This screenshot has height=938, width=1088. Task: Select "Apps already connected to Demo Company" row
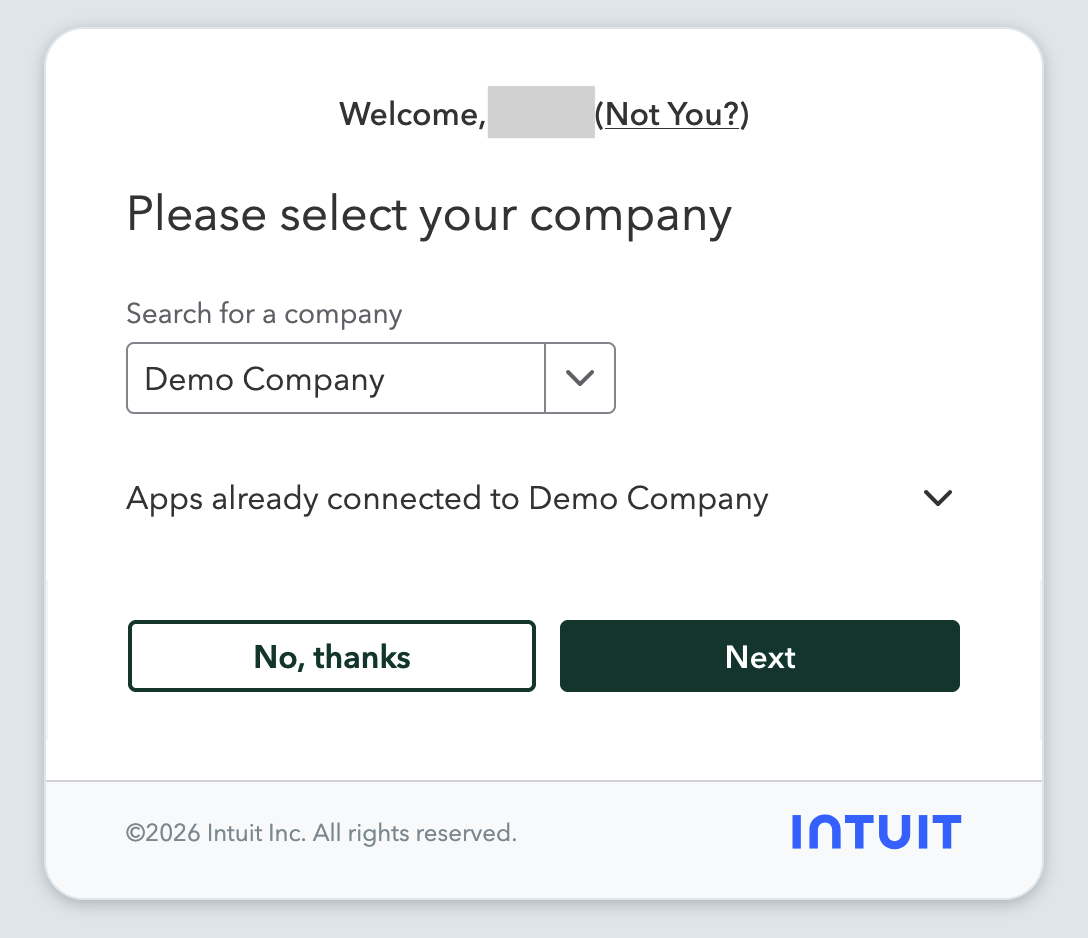point(540,498)
